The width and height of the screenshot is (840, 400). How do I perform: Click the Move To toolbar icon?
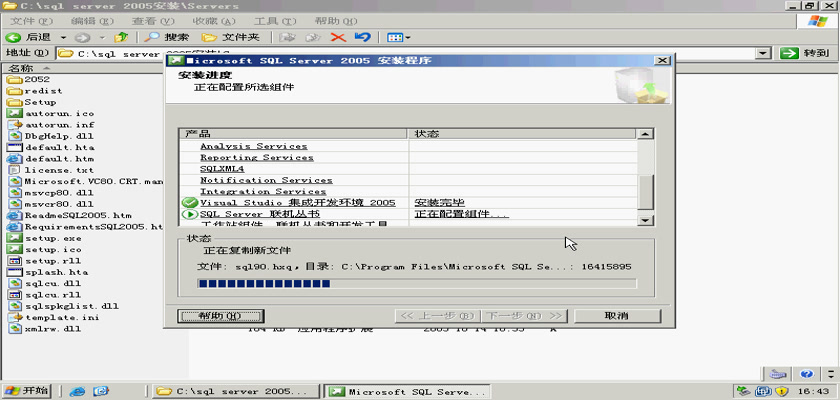click(x=289, y=37)
